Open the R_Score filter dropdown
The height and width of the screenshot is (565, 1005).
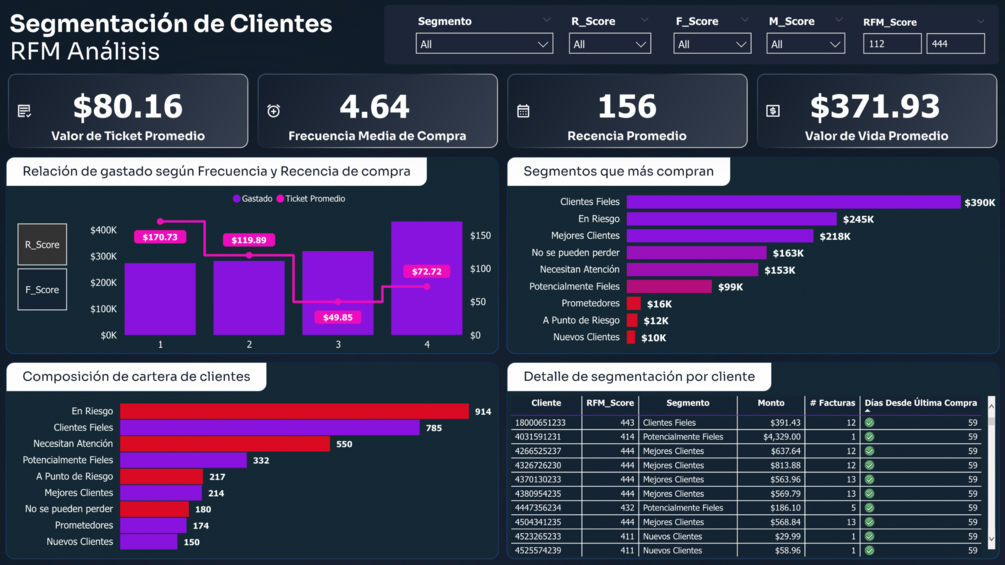click(610, 44)
